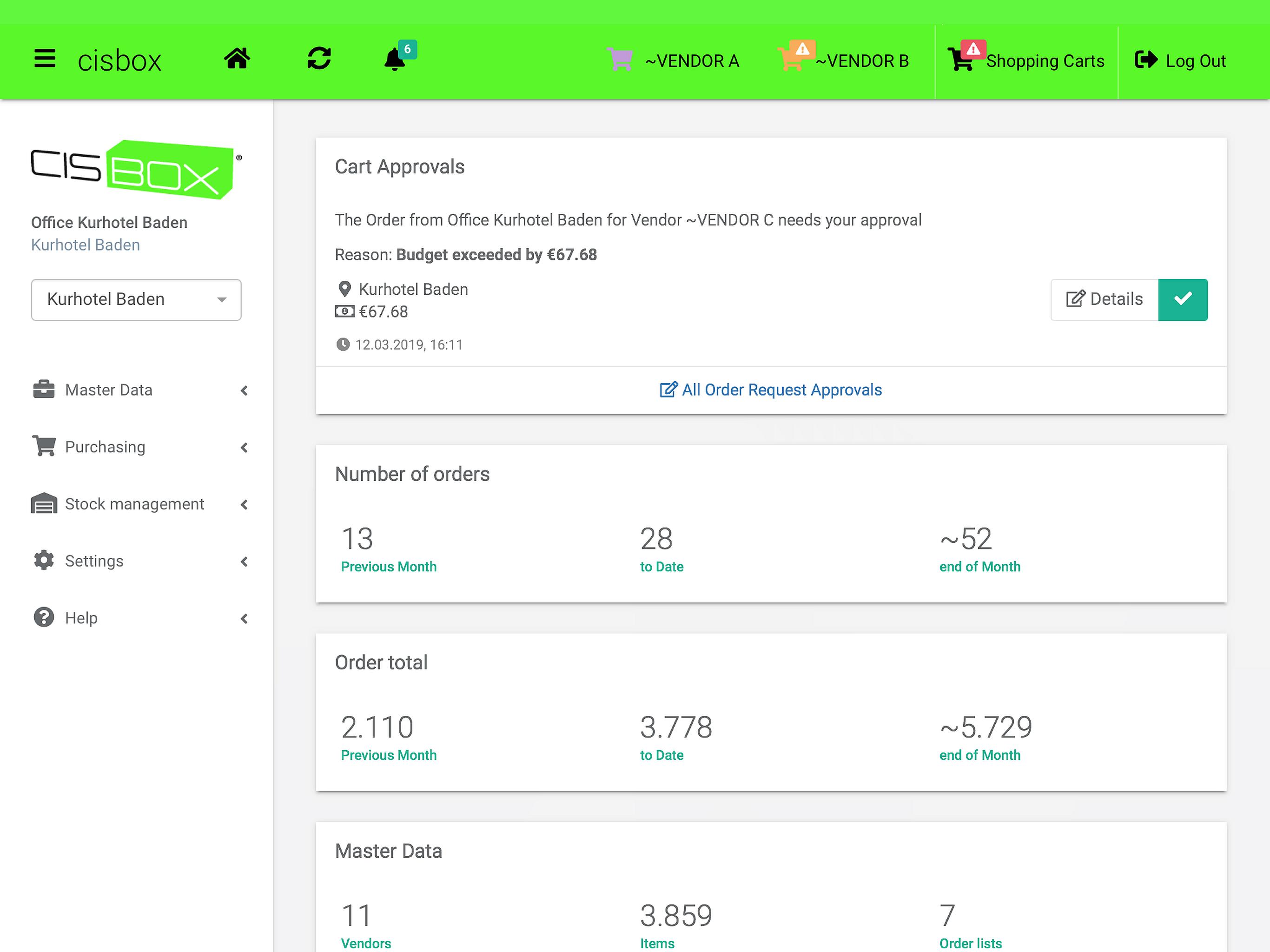Open the hamburger menu icon
The image size is (1270, 952).
coord(45,59)
